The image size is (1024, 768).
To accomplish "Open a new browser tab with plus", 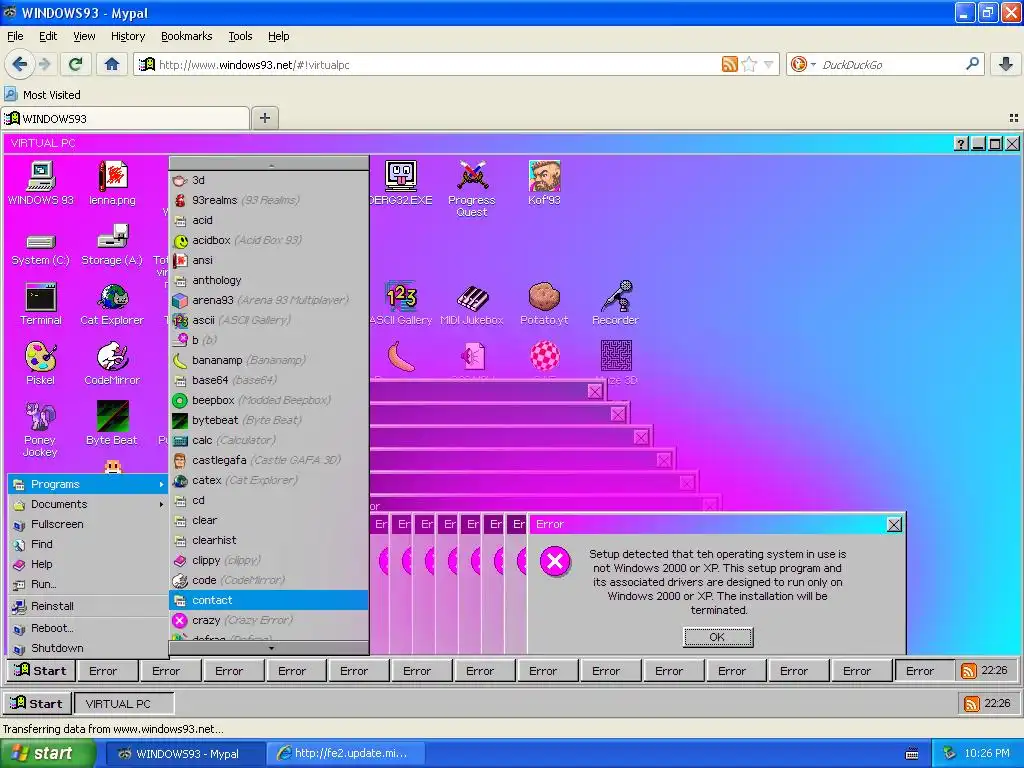I will 264,118.
